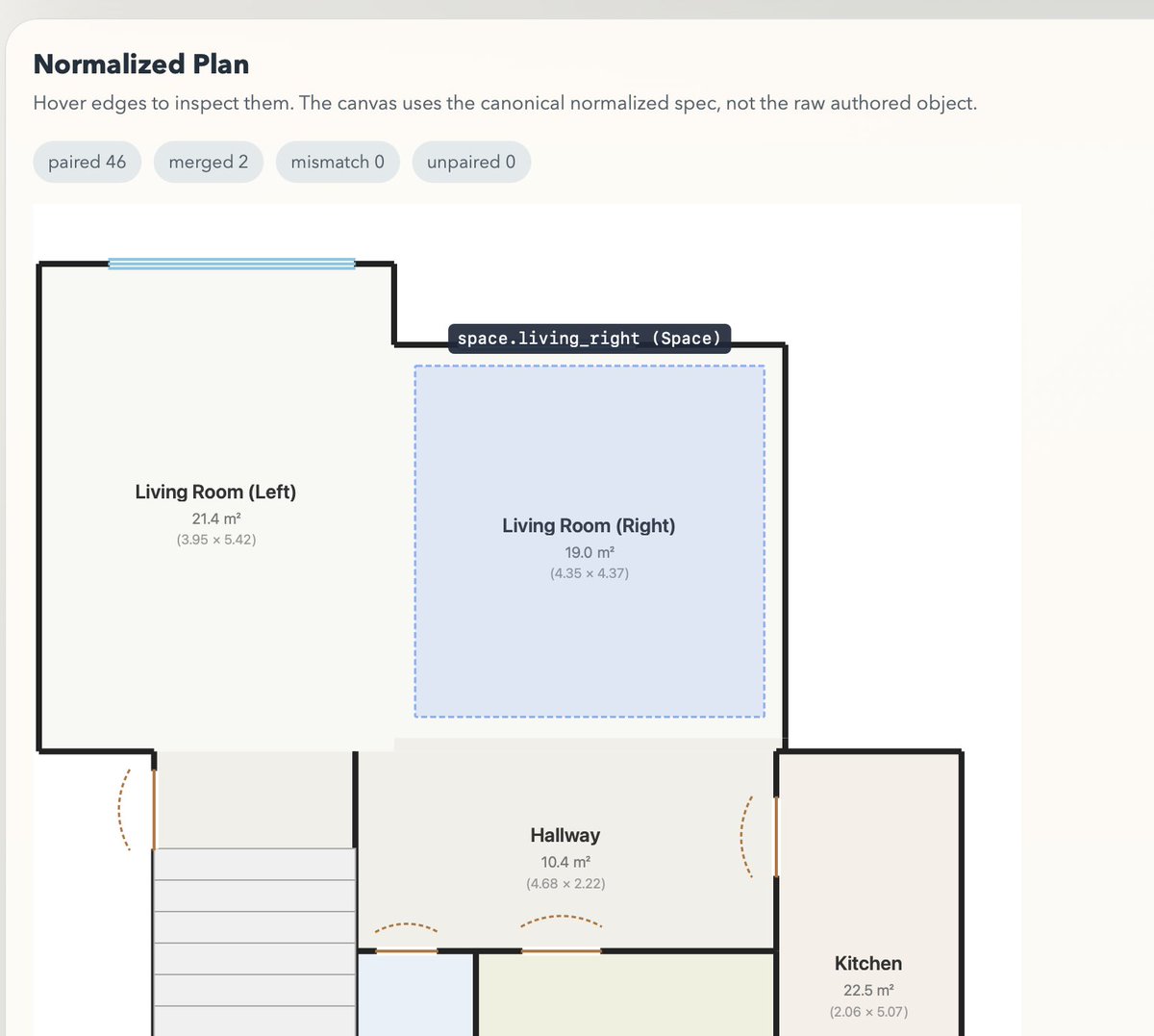Click the door left of the staircase
Image resolution: width=1154 pixels, height=1036 pixels.
[154, 809]
